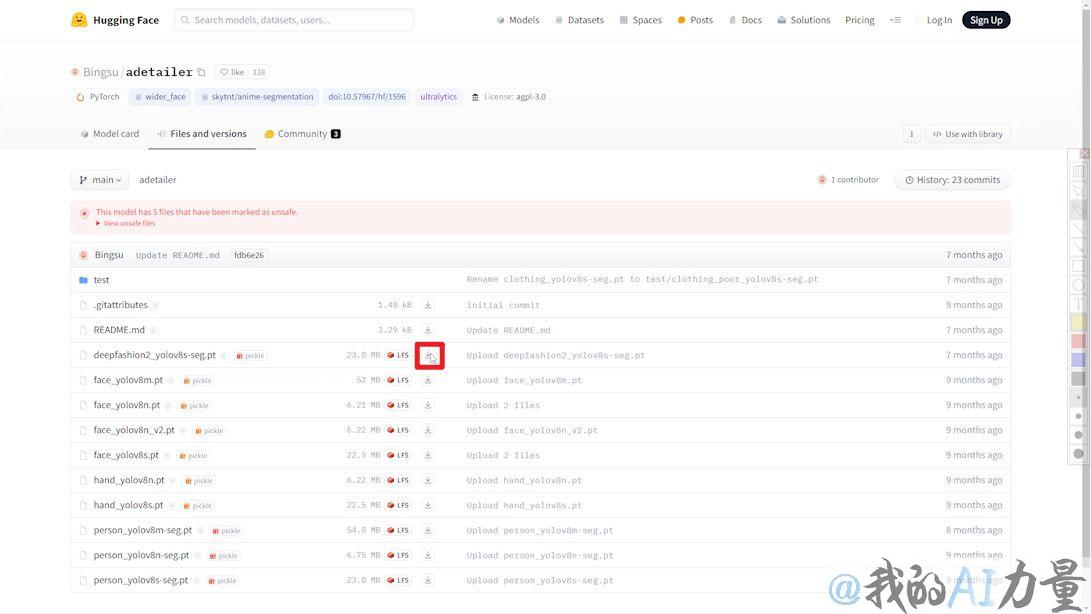
Task: Close the annotation toolbar
Action: coord(1084,153)
